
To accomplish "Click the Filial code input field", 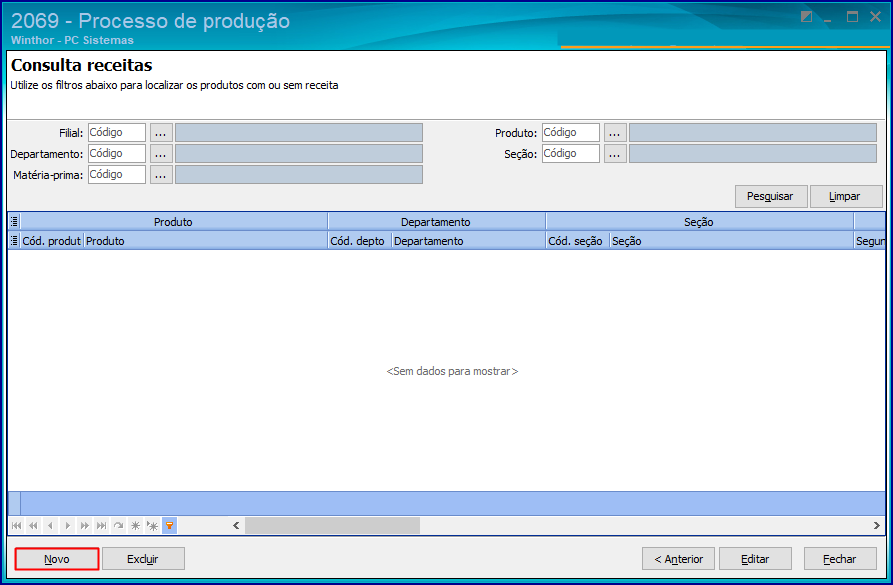I will 117,132.
